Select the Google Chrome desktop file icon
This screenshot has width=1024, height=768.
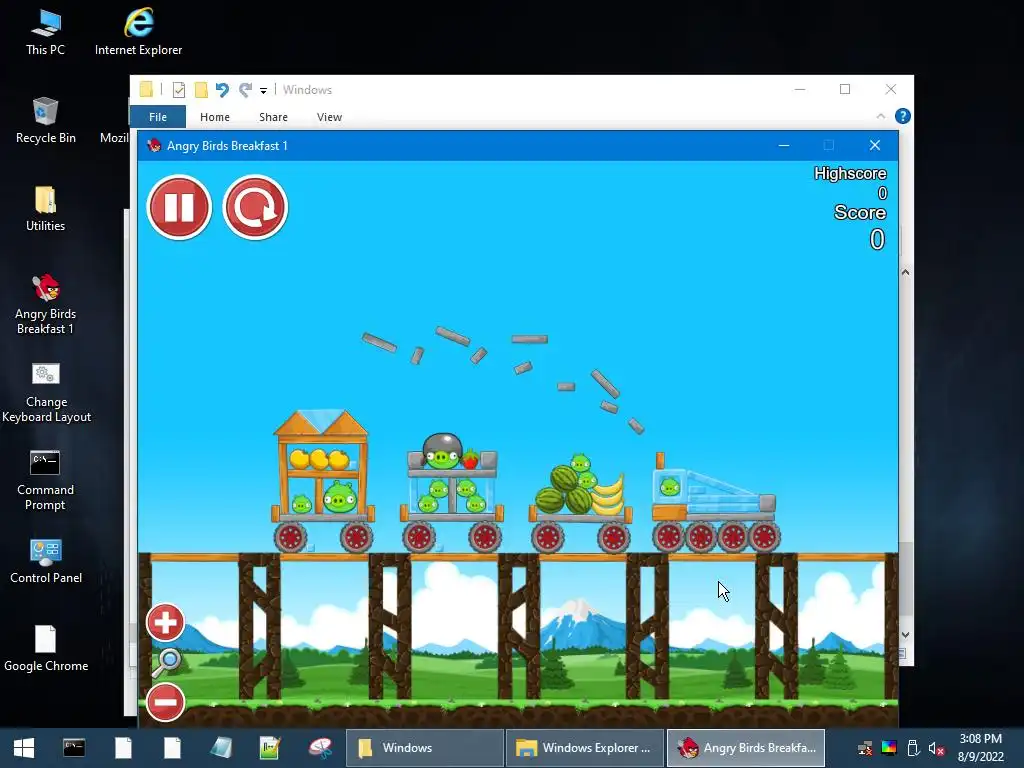46,648
